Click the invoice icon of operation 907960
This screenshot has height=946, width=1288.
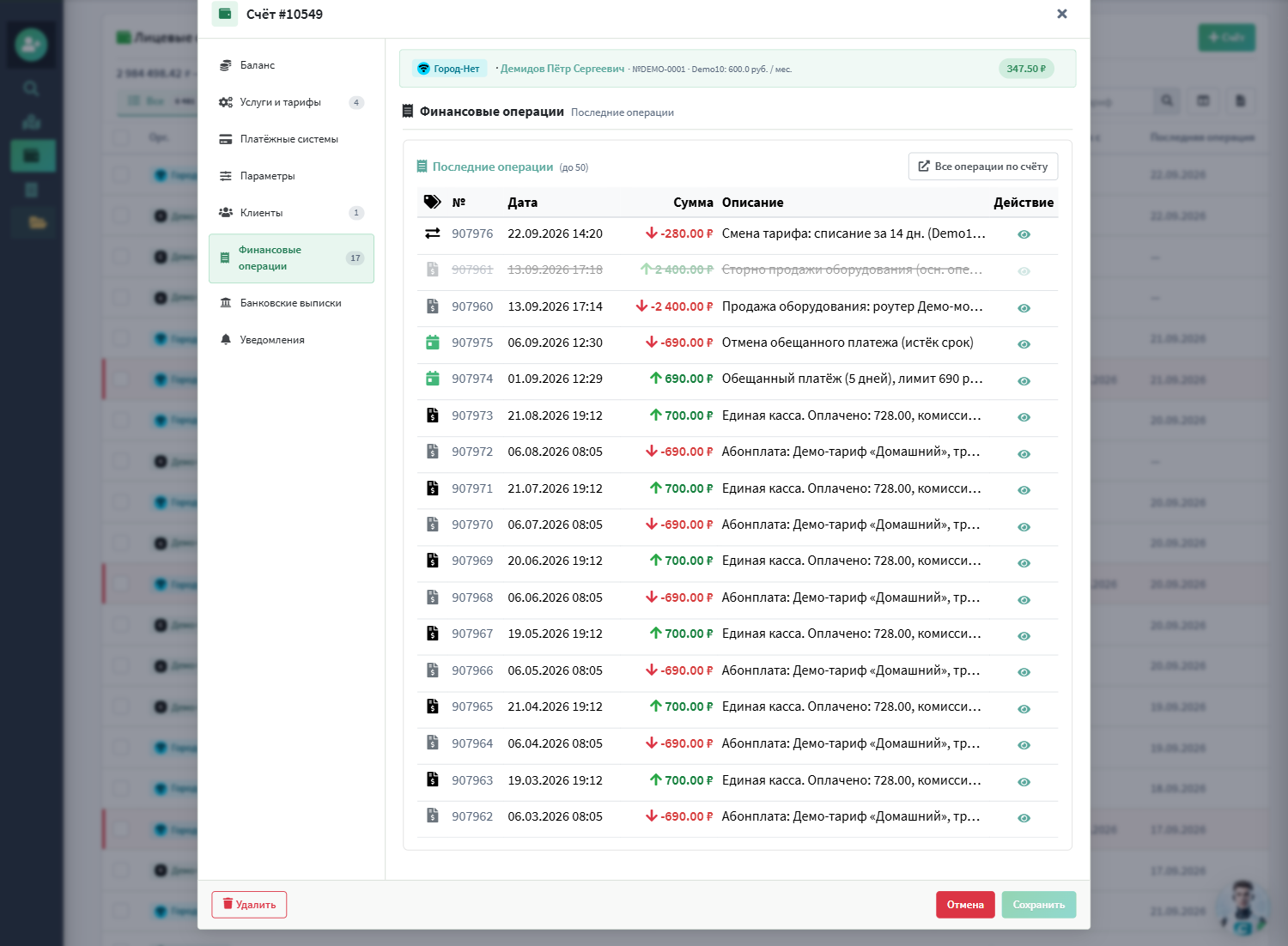(x=433, y=306)
